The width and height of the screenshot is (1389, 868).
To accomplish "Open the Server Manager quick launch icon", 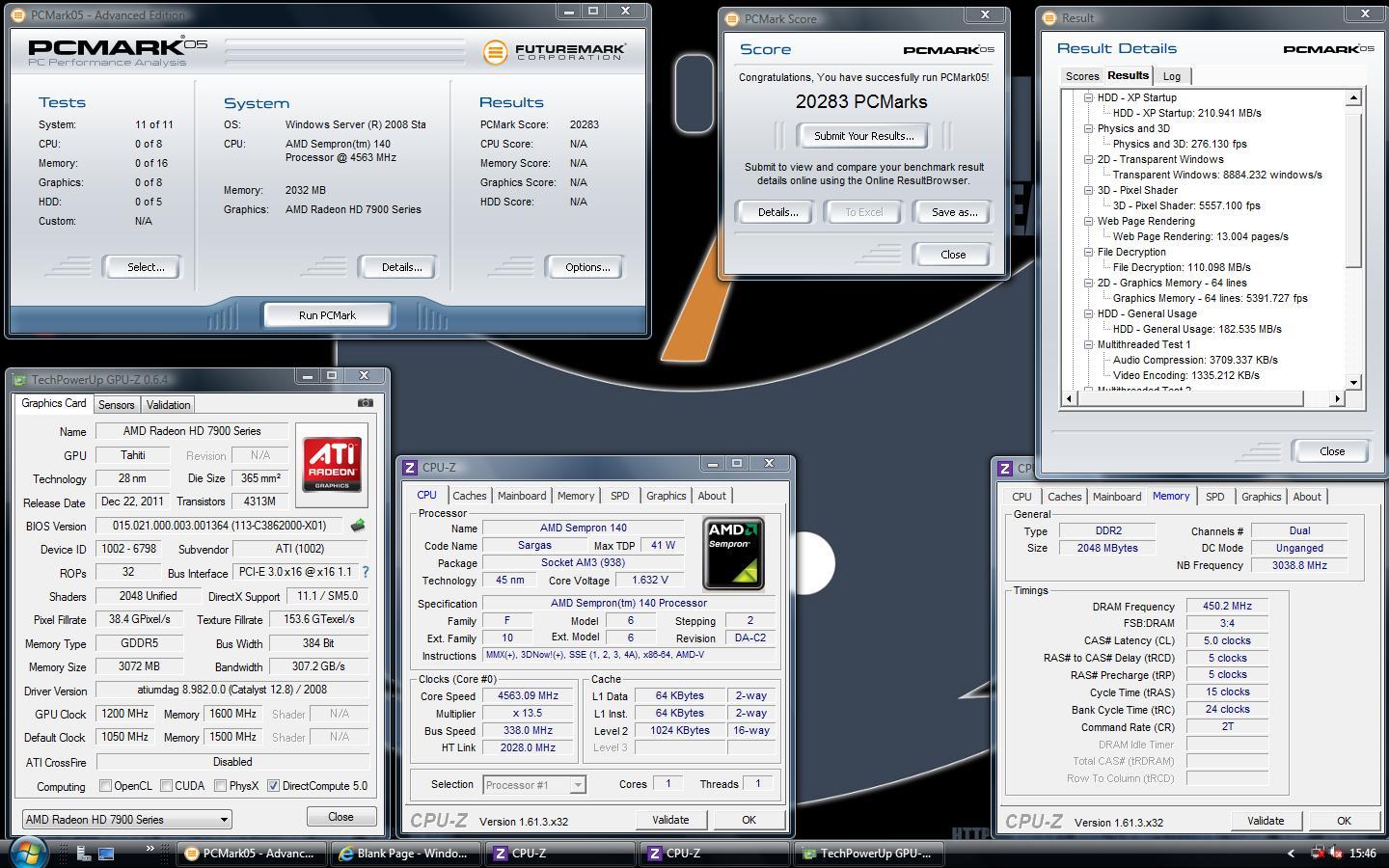I will [x=84, y=854].
